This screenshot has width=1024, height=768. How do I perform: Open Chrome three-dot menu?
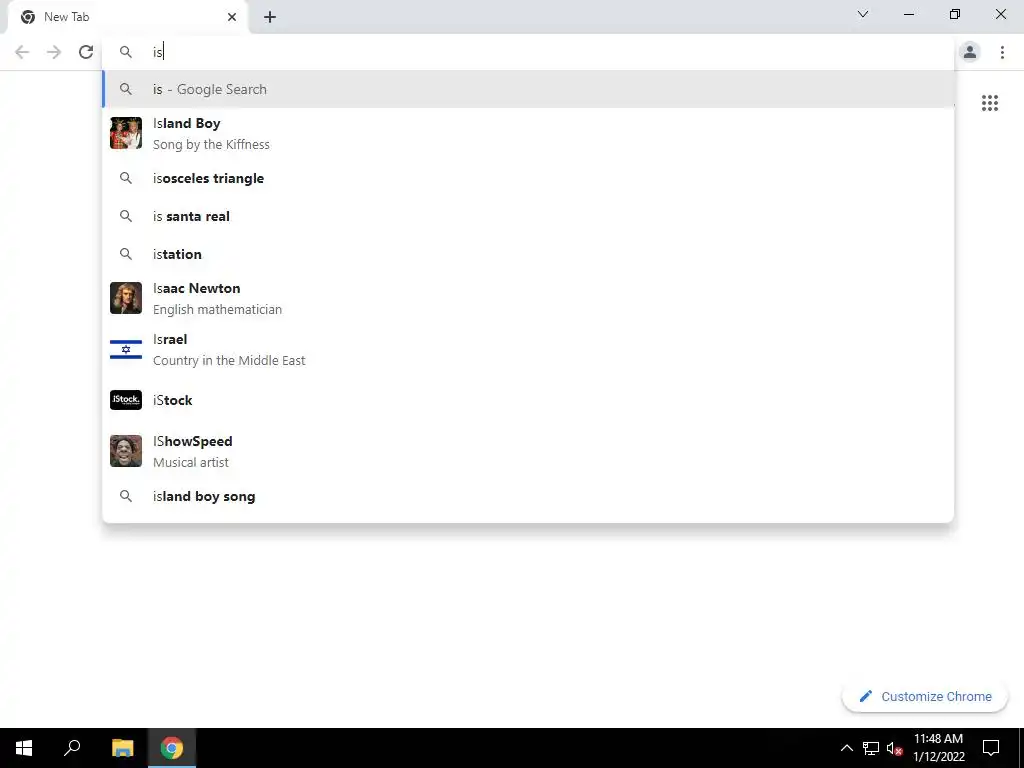pos(1002,52)
